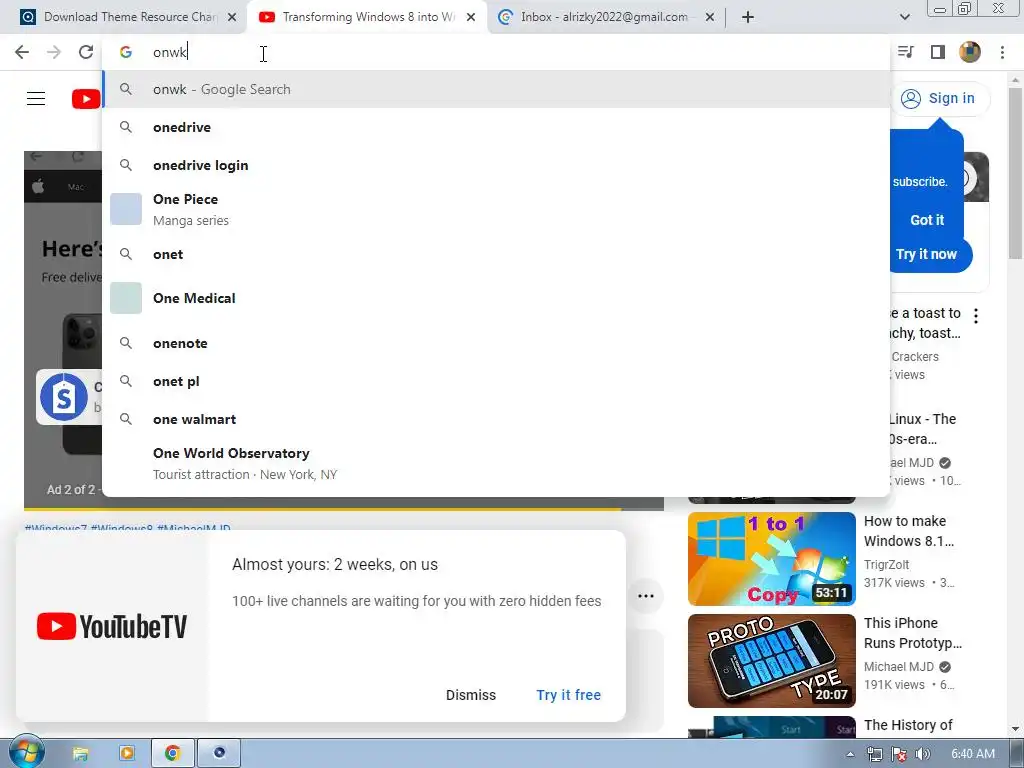Pick the one walmart suggestion

pyautogui.click(x=496, y=419)
